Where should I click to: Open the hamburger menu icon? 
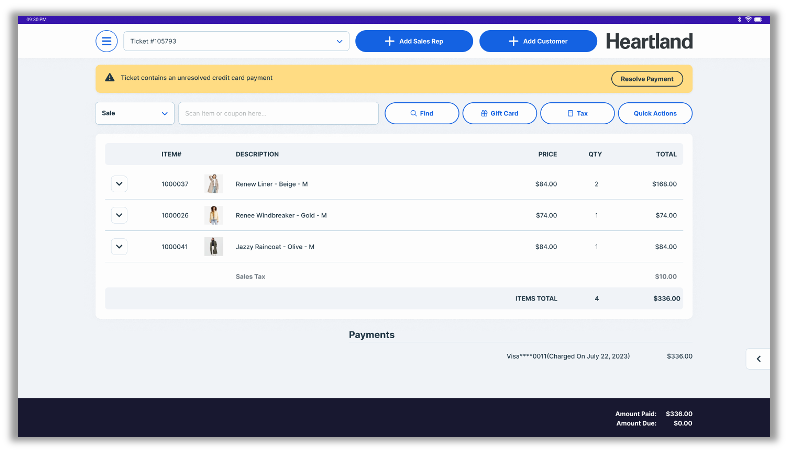click(106, 41)
